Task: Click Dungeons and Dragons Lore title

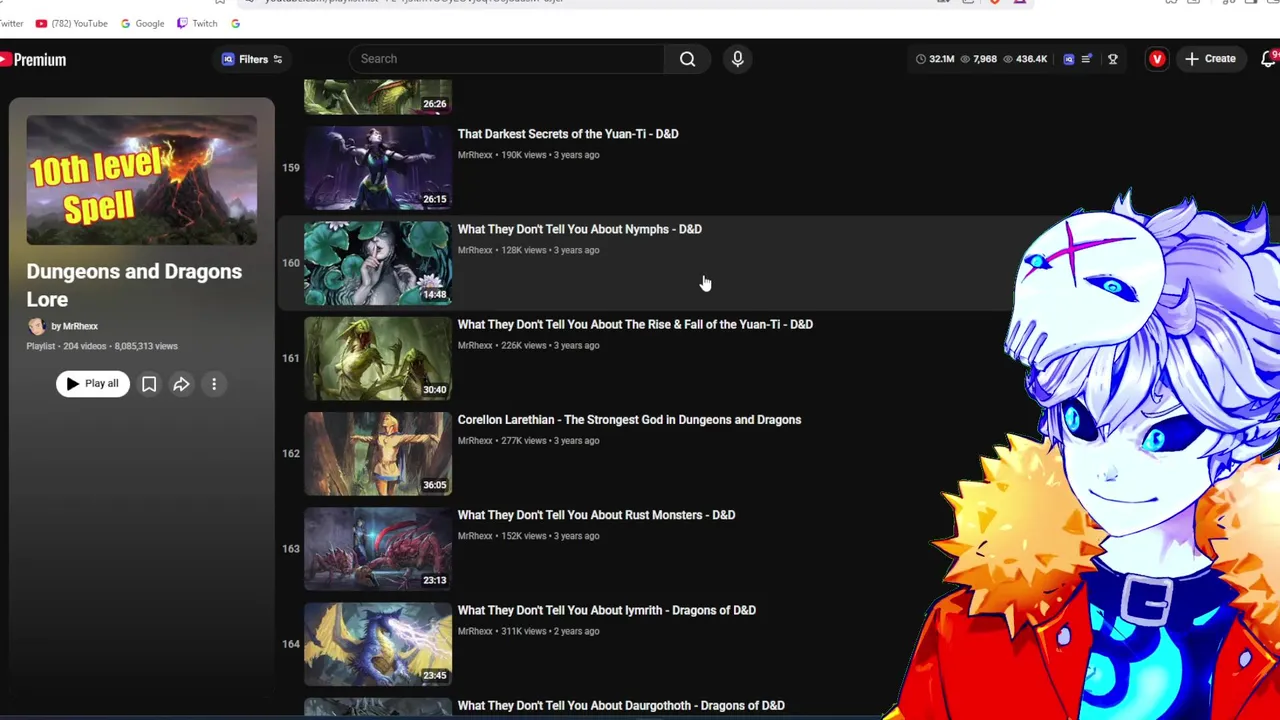Action: tap(134, 285)
